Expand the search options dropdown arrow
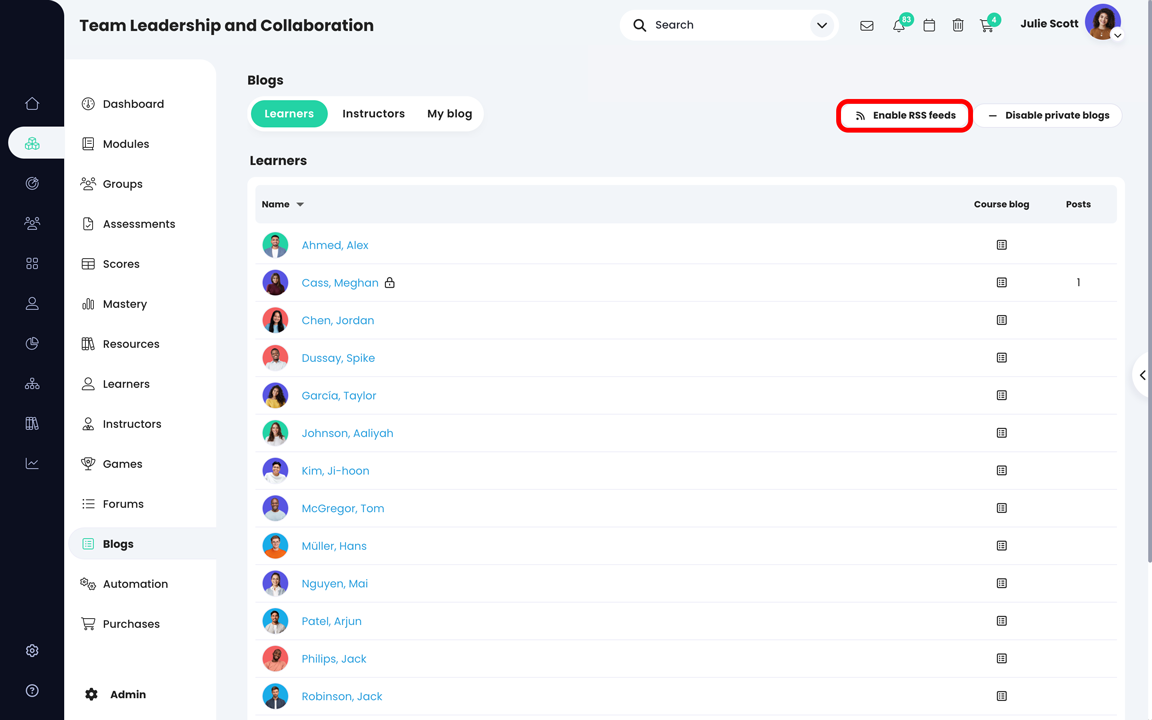This screenshot has height=720, width=1152. (x=822, y=25)
